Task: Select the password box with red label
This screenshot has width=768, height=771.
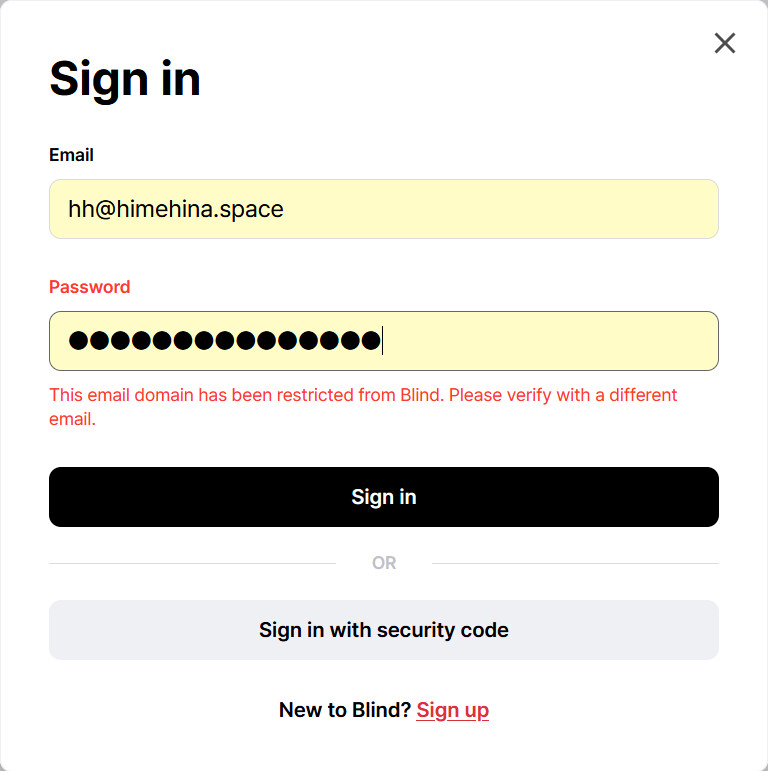Action: (x=383, y=341)
